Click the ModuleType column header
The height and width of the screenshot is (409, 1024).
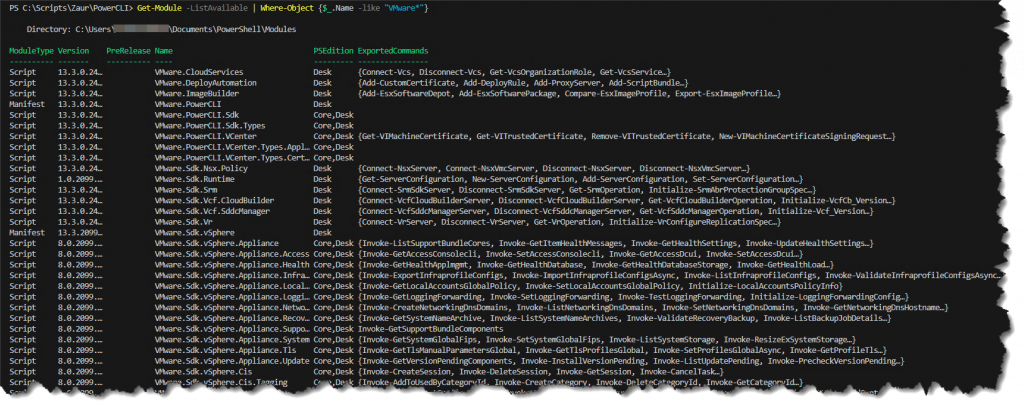[31, 50]
